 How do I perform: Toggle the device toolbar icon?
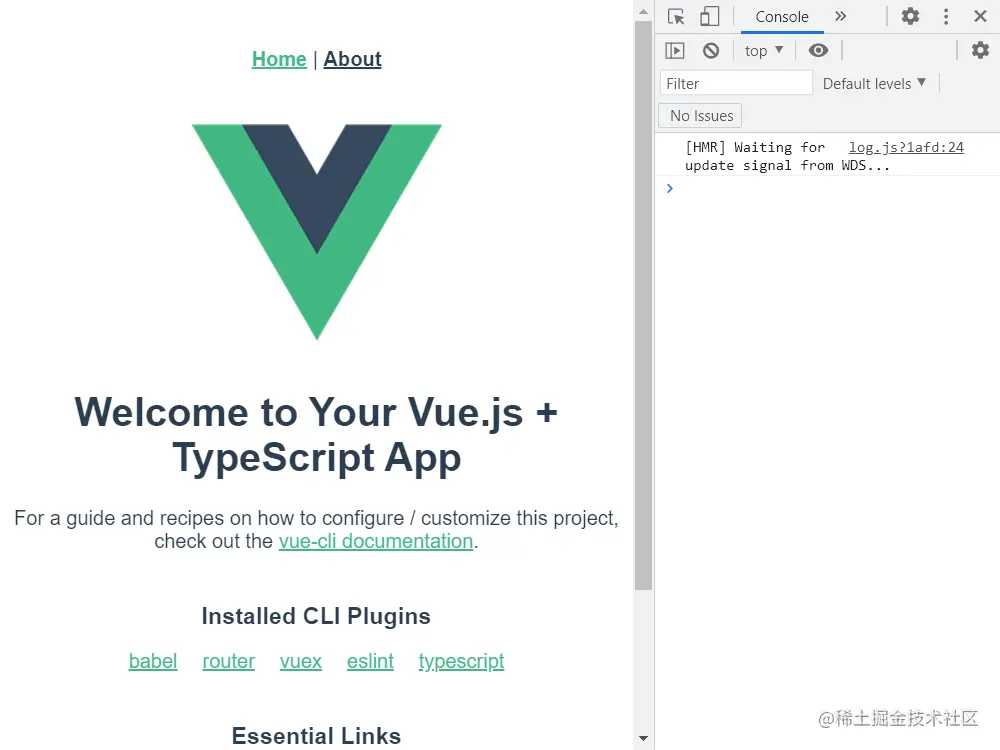click(709, 17)
